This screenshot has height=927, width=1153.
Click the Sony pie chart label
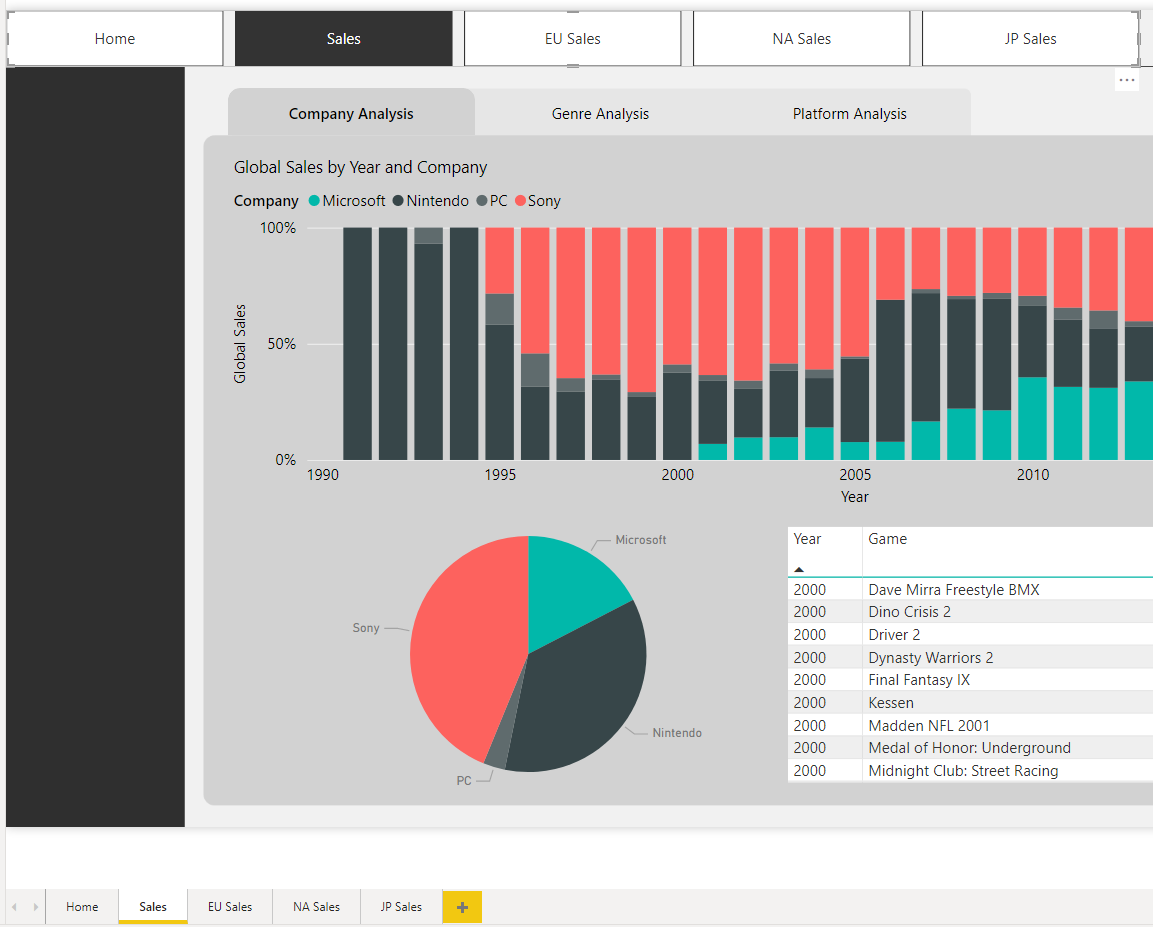coord(365,628)
